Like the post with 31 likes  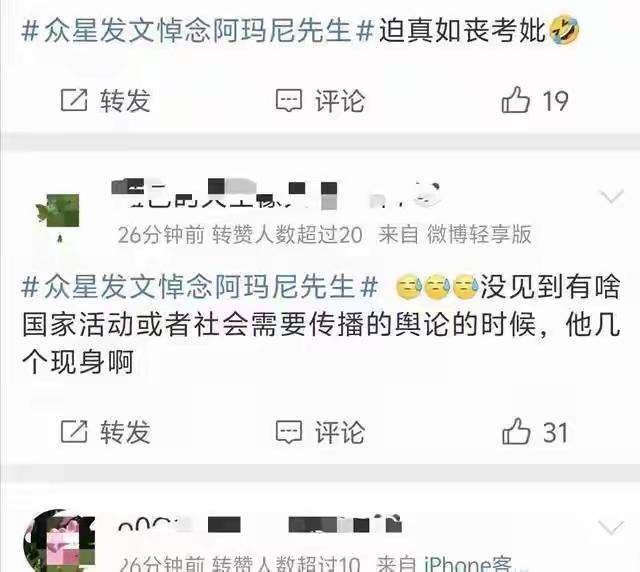516,431
